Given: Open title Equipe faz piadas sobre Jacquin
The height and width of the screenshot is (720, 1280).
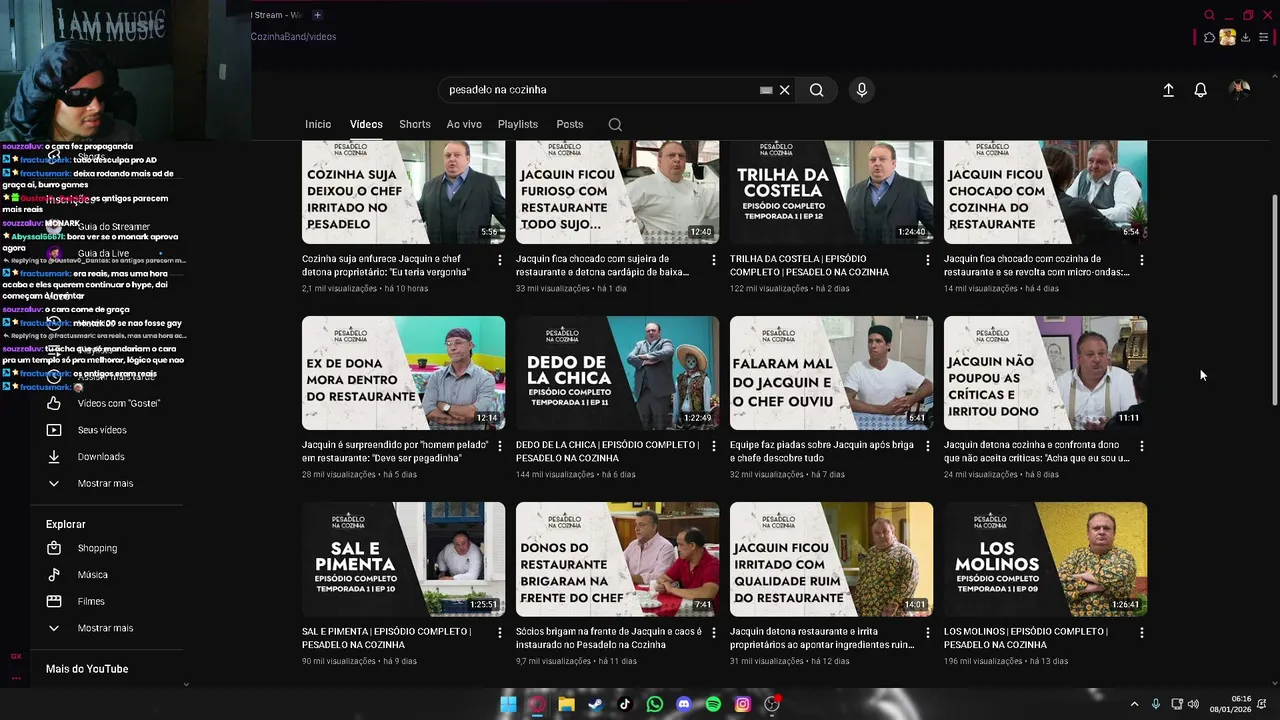Looking at the screenshot, I should click(x=822, y=451).
